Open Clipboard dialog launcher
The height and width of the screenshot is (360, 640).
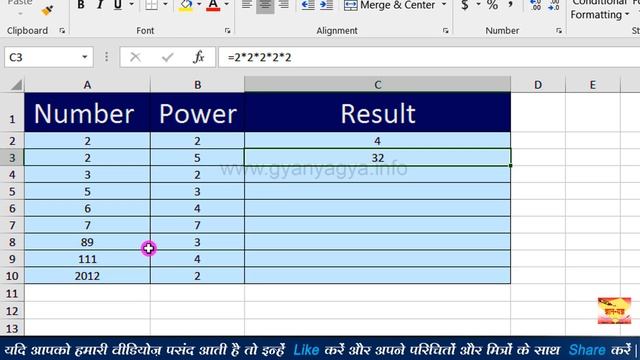62,31
